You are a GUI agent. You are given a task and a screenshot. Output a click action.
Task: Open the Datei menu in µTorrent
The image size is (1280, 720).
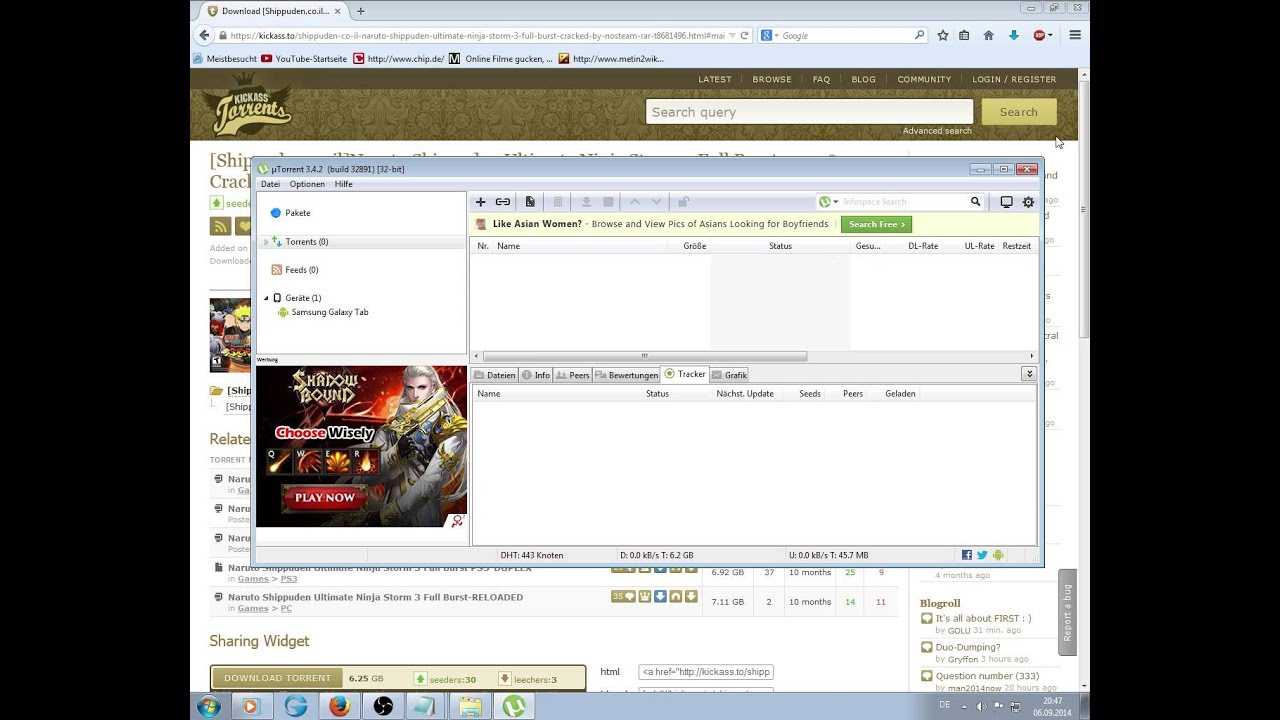click(x=270, y=184)
